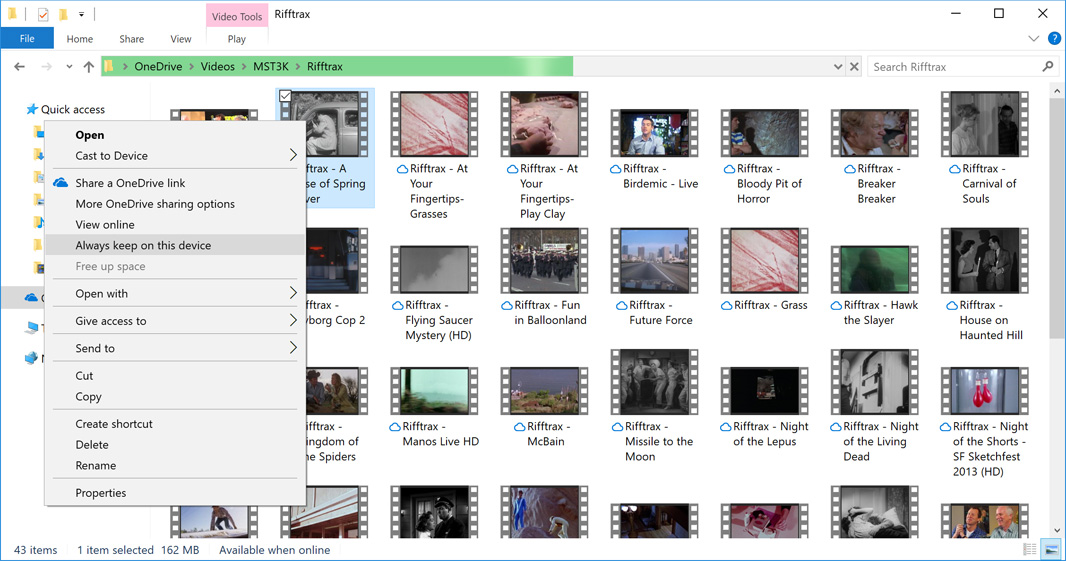This screenshot has width=1066, height=561.
Task: Choose Always keep on this device
Action: coord(143,245)
